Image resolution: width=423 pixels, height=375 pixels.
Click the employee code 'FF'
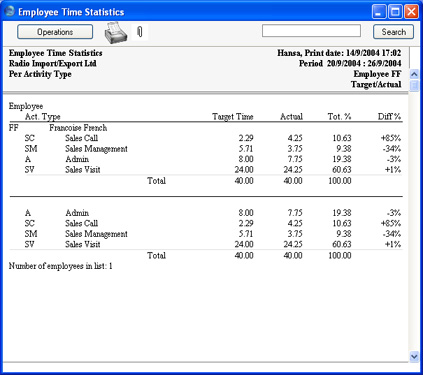pyautogui.click(x=14, y=128)
